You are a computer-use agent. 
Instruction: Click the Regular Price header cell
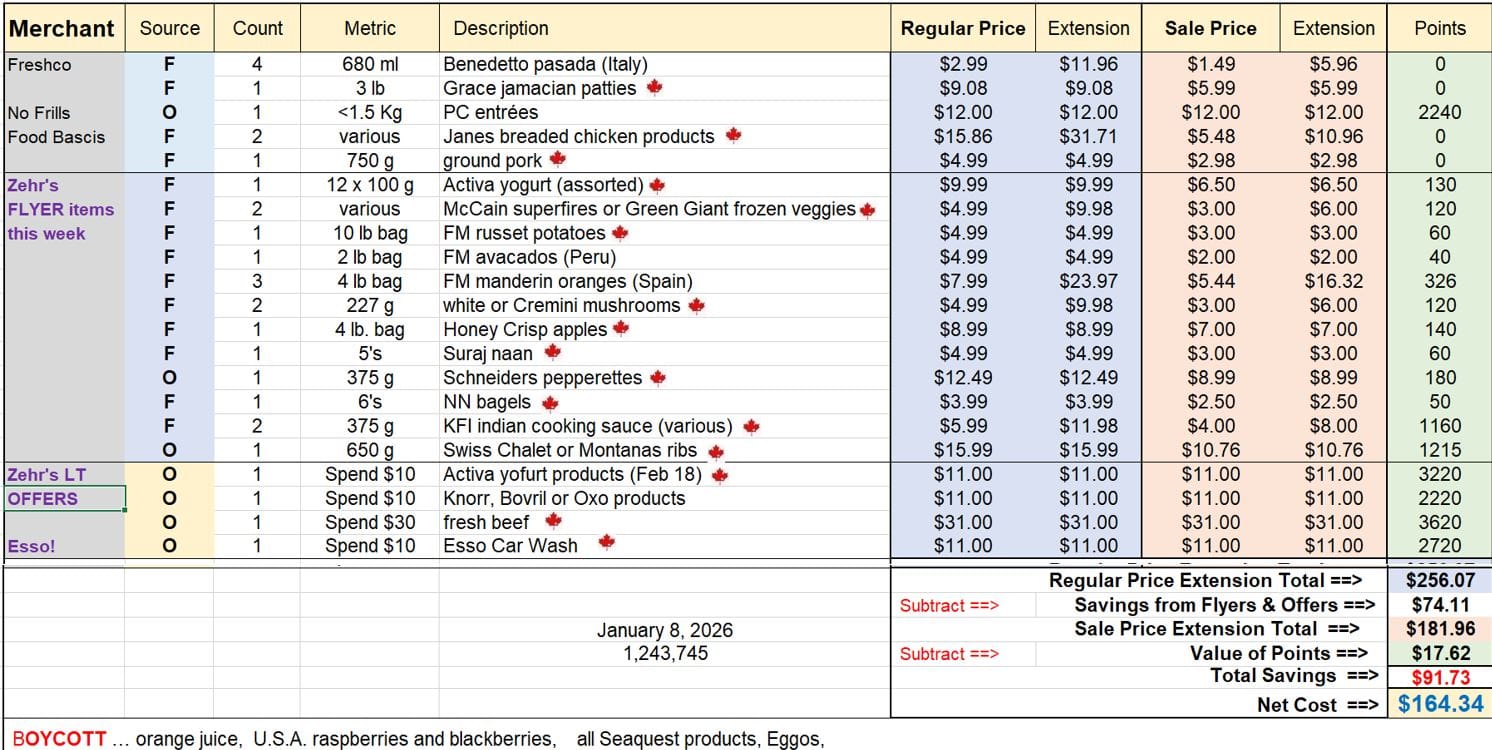[962, 28]
